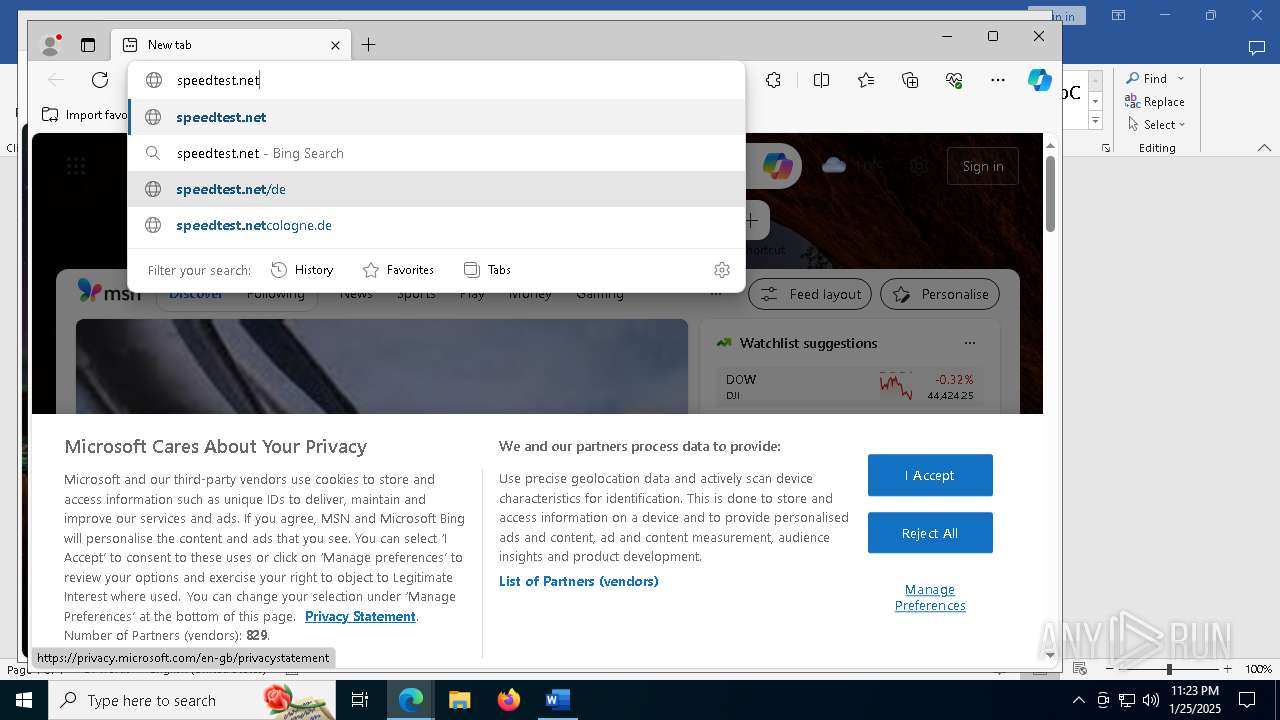Open Browser essentials heart icon
The image size is (1280, 720).
(x=954, y=80)
